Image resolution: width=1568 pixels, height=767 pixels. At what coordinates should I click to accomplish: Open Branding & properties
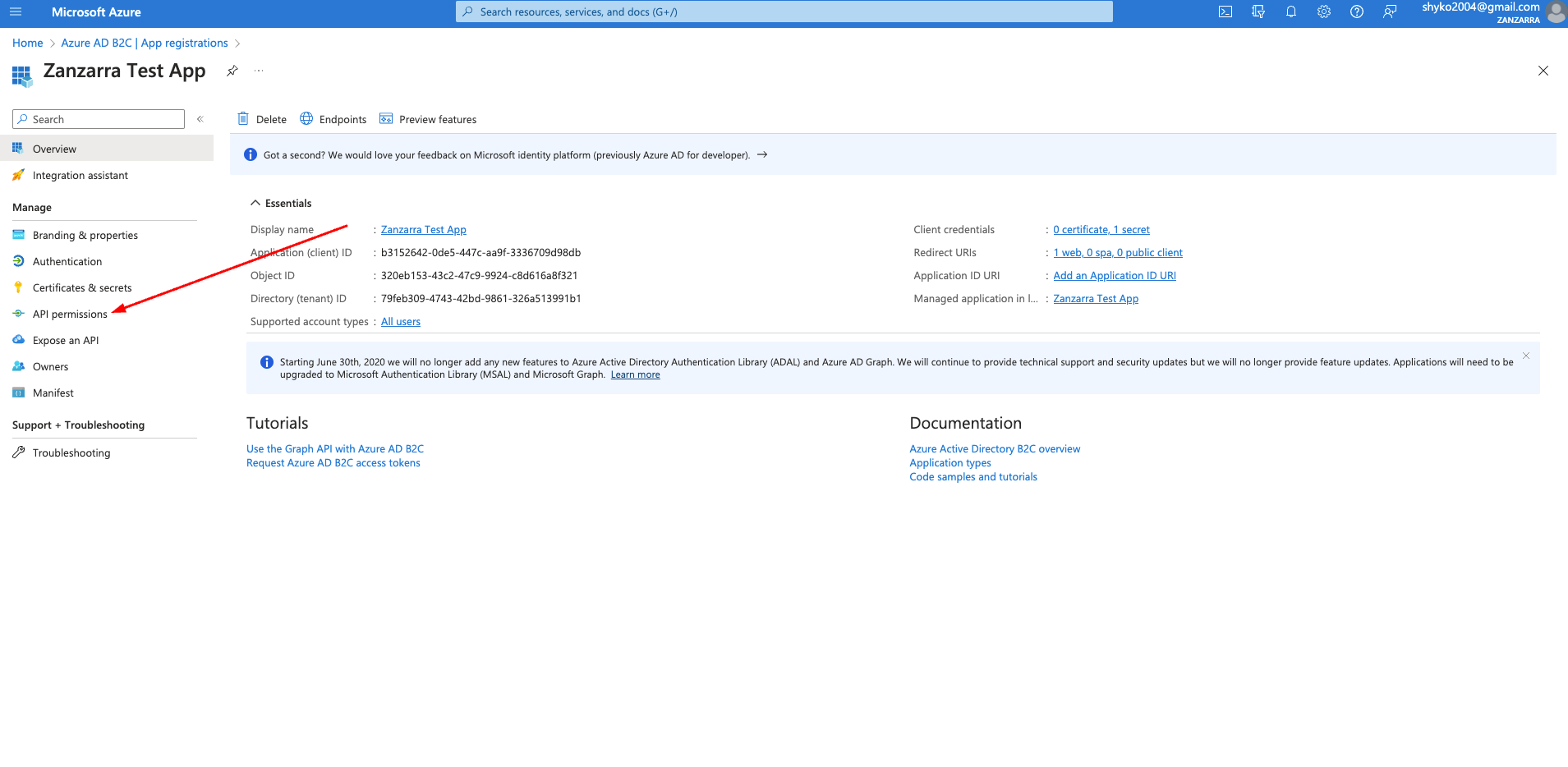click(x=85, y=235)
